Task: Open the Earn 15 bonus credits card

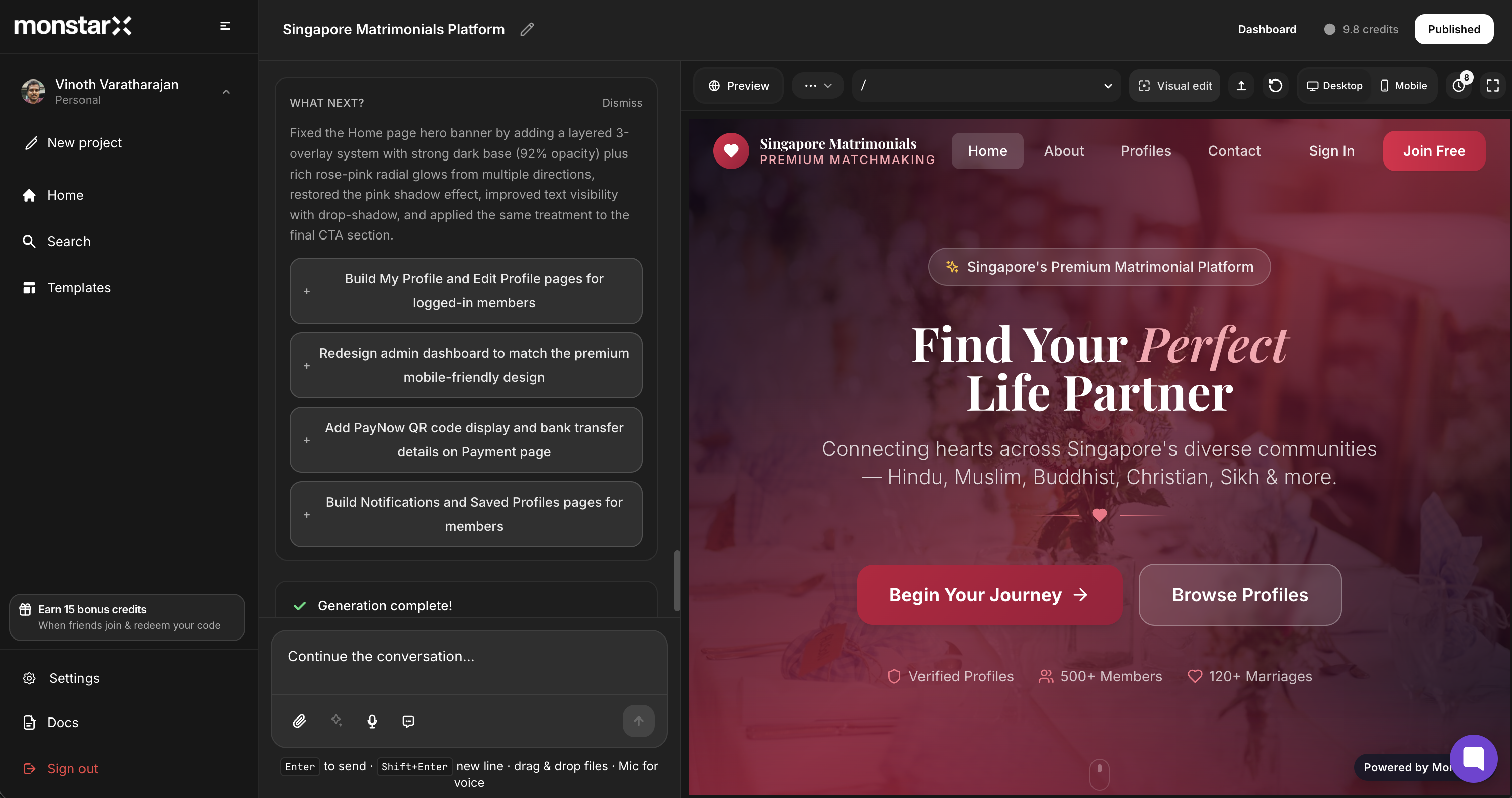Action: (x=127, y=617)
